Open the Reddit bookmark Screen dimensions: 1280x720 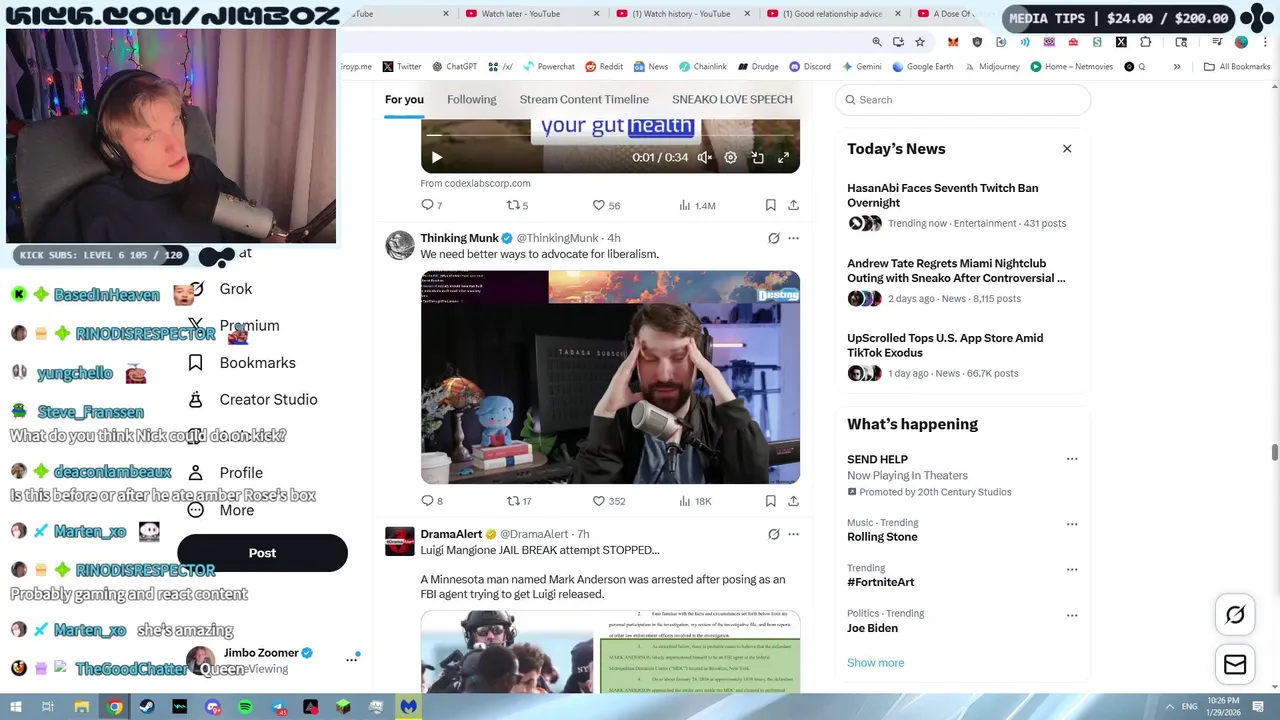coord(604,67)
